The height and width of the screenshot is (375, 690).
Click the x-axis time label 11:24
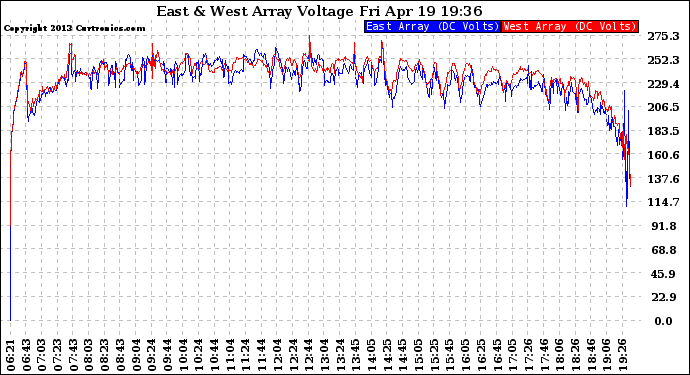[x=246, y=355]
